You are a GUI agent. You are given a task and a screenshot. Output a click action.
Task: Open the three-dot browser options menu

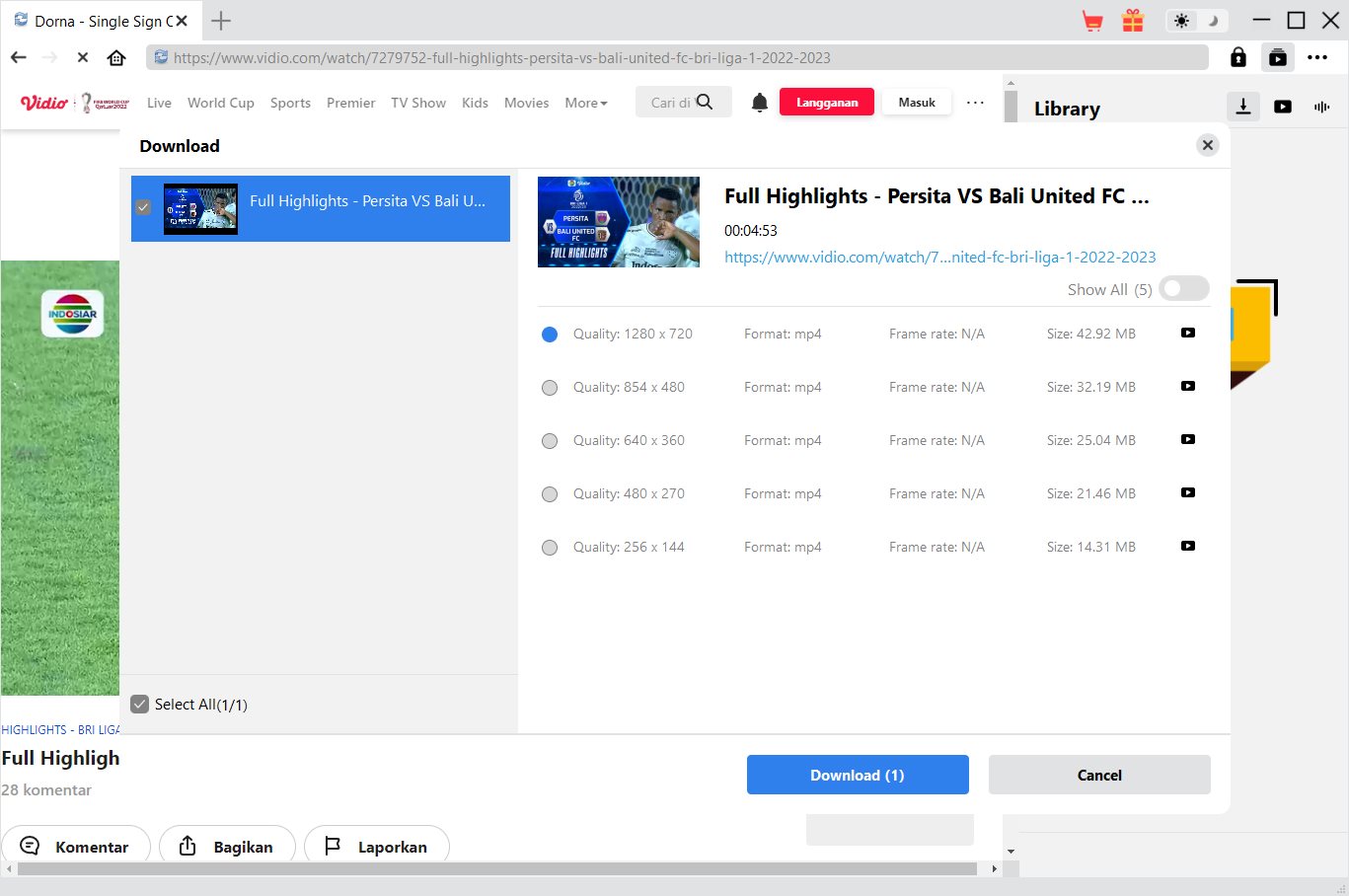(1317, 57)
